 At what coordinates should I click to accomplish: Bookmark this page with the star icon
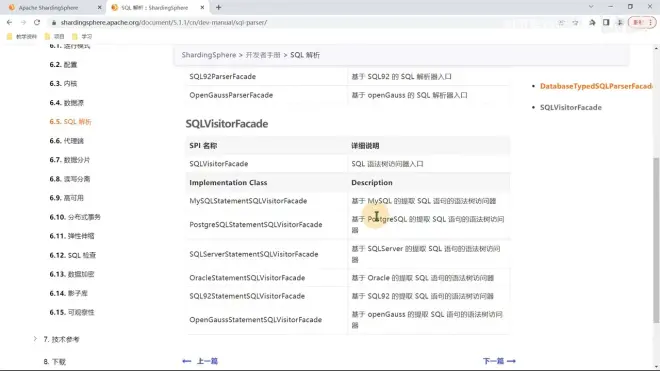point(575,22)
